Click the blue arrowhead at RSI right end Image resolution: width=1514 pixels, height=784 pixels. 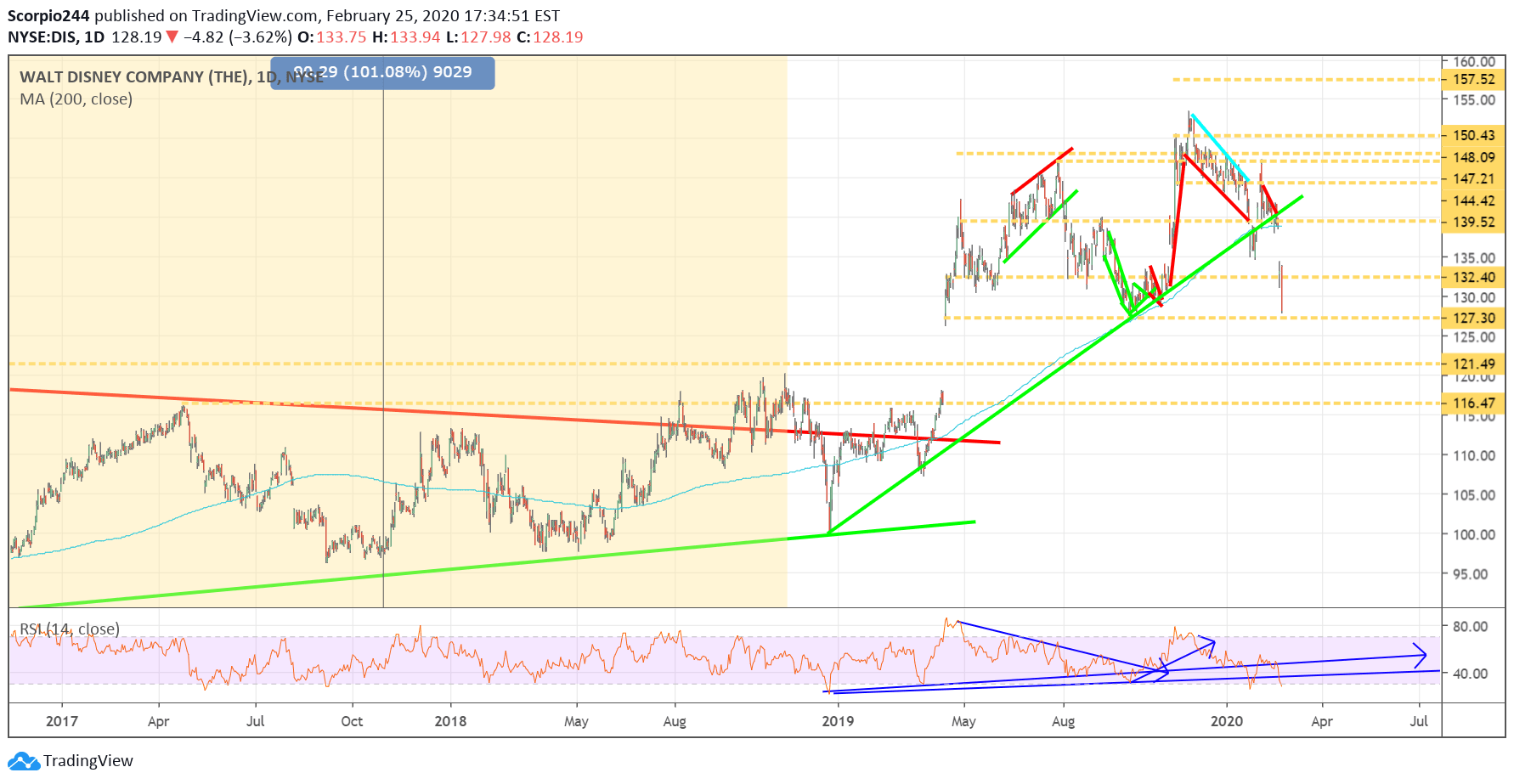(1421, 655)
